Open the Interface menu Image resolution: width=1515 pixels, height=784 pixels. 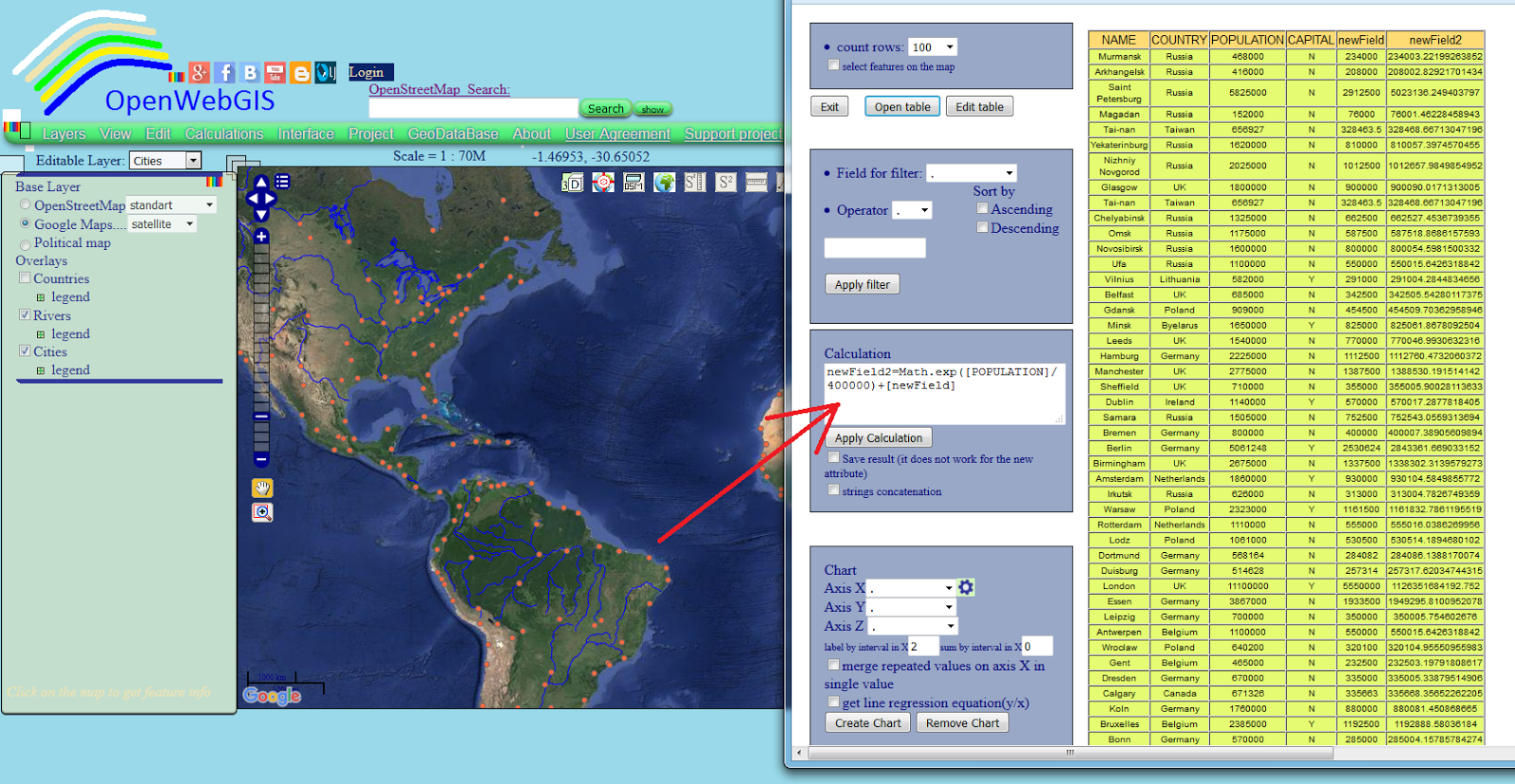[x=306, y=134]
